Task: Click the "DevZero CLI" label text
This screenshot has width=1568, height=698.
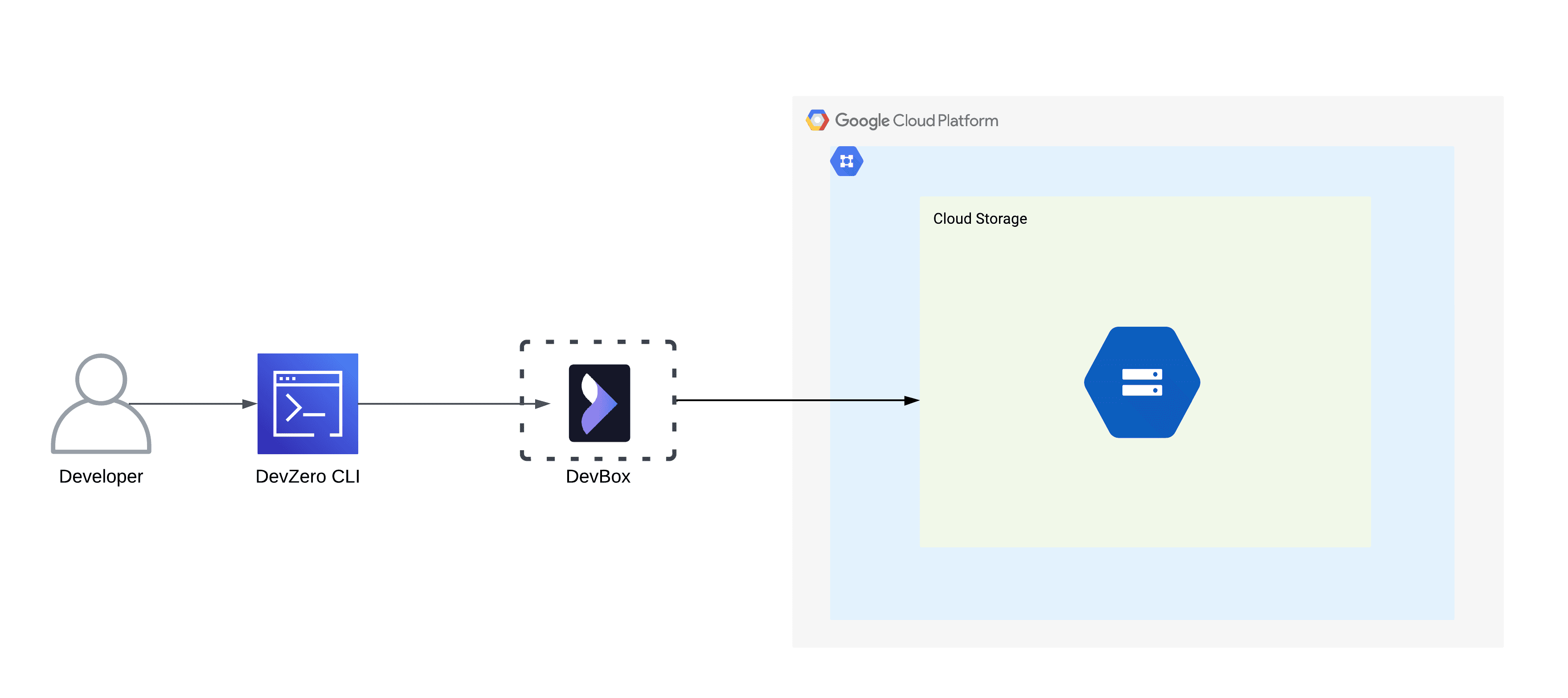Action: [x=307, y=476]
